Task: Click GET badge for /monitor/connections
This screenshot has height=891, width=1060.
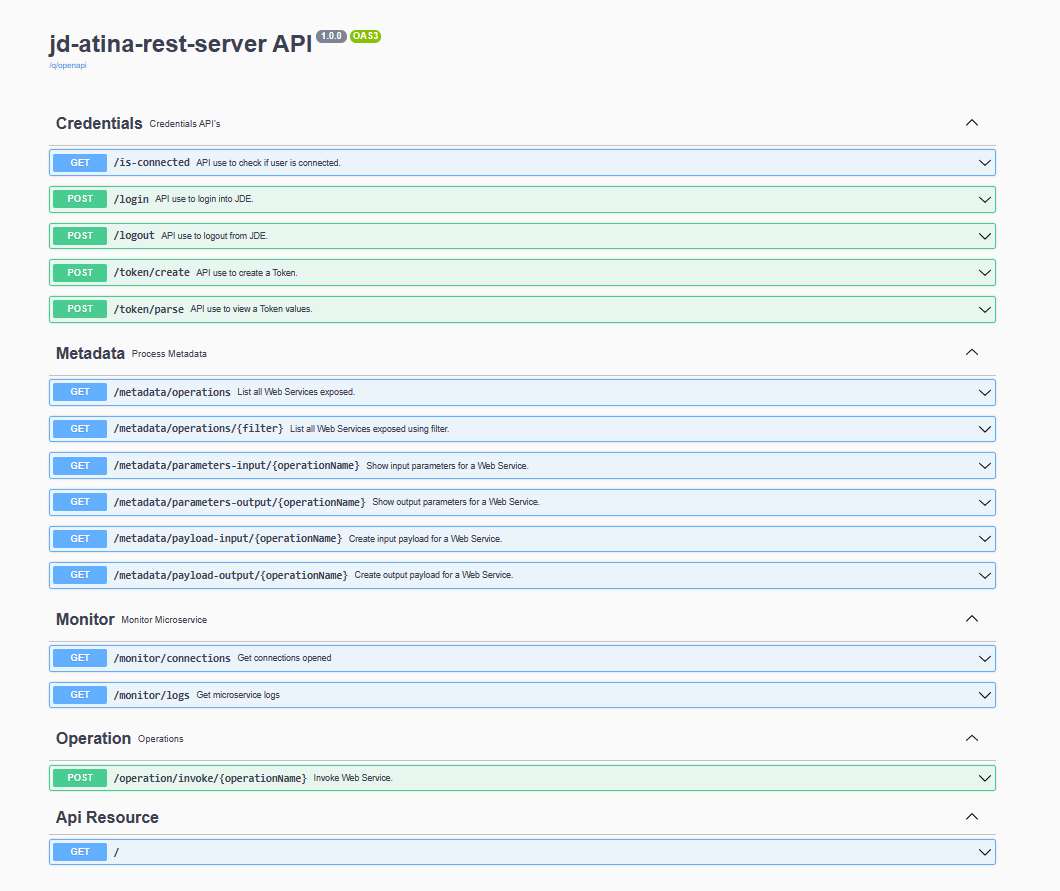Action: point(80,658)
